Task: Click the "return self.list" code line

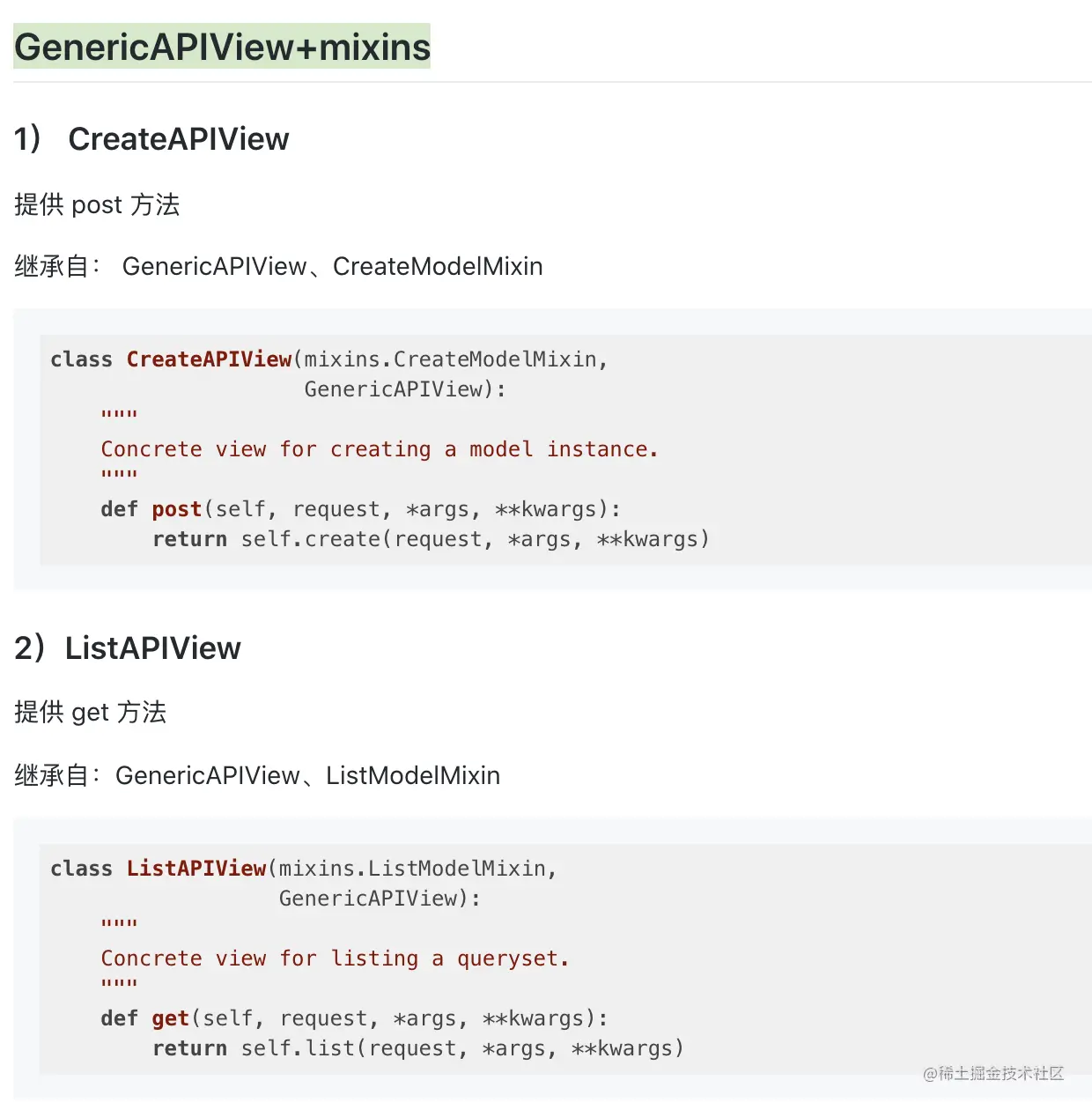Action: click(418, 1048)
